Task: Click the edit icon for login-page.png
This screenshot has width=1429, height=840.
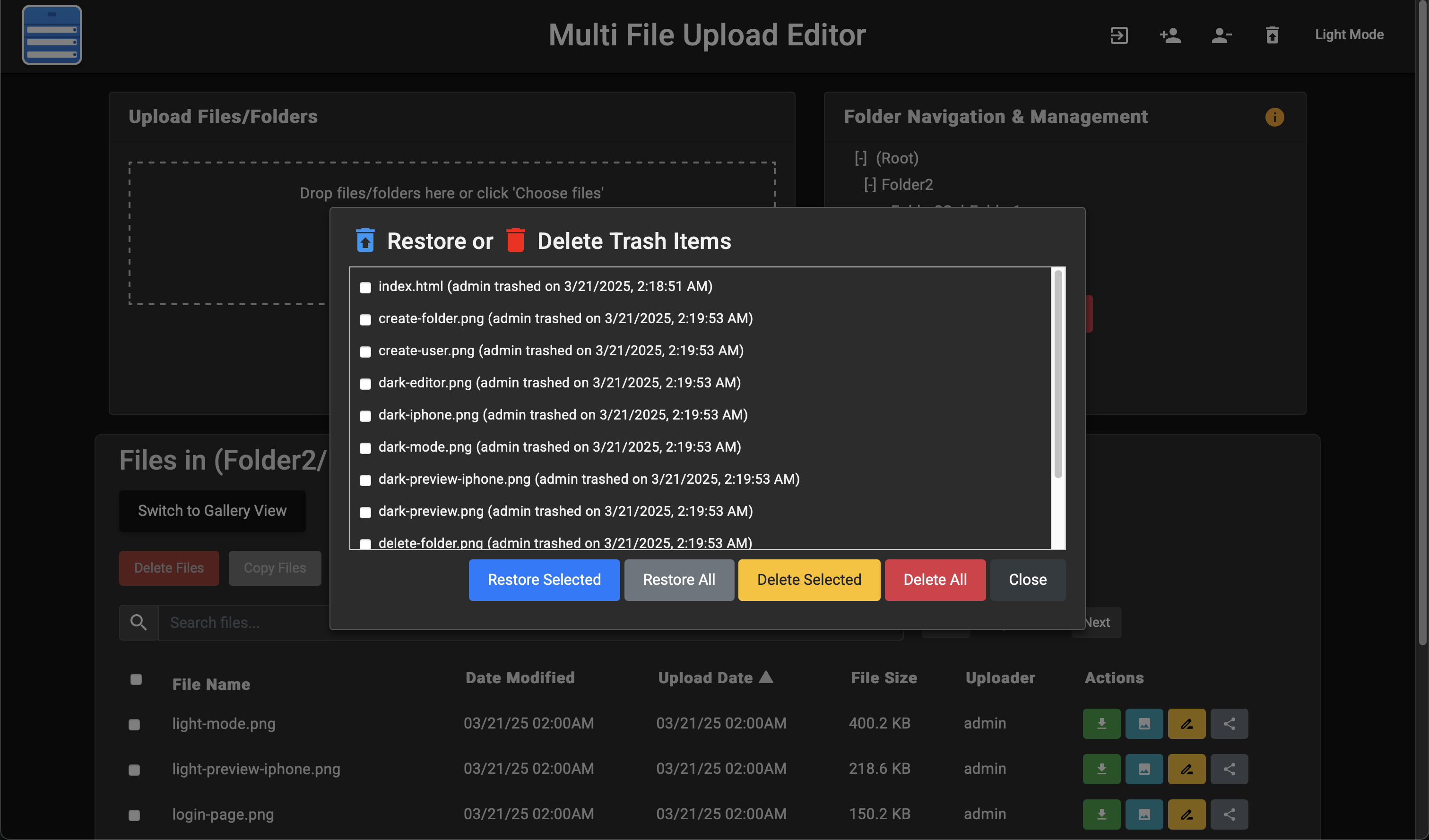Action: coord(1187,814)
